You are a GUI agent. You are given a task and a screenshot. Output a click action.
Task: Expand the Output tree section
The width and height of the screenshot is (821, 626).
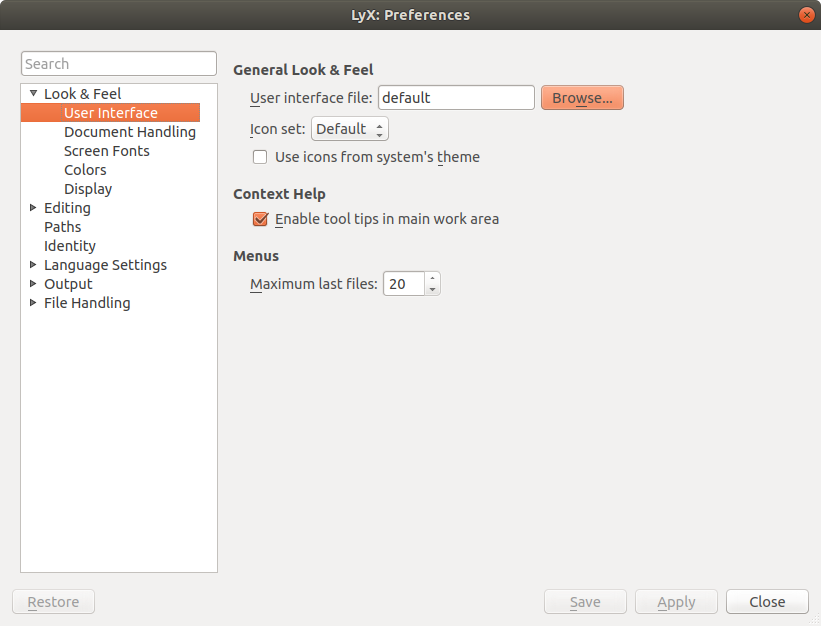pyautogui.click(x=33, y=284)
